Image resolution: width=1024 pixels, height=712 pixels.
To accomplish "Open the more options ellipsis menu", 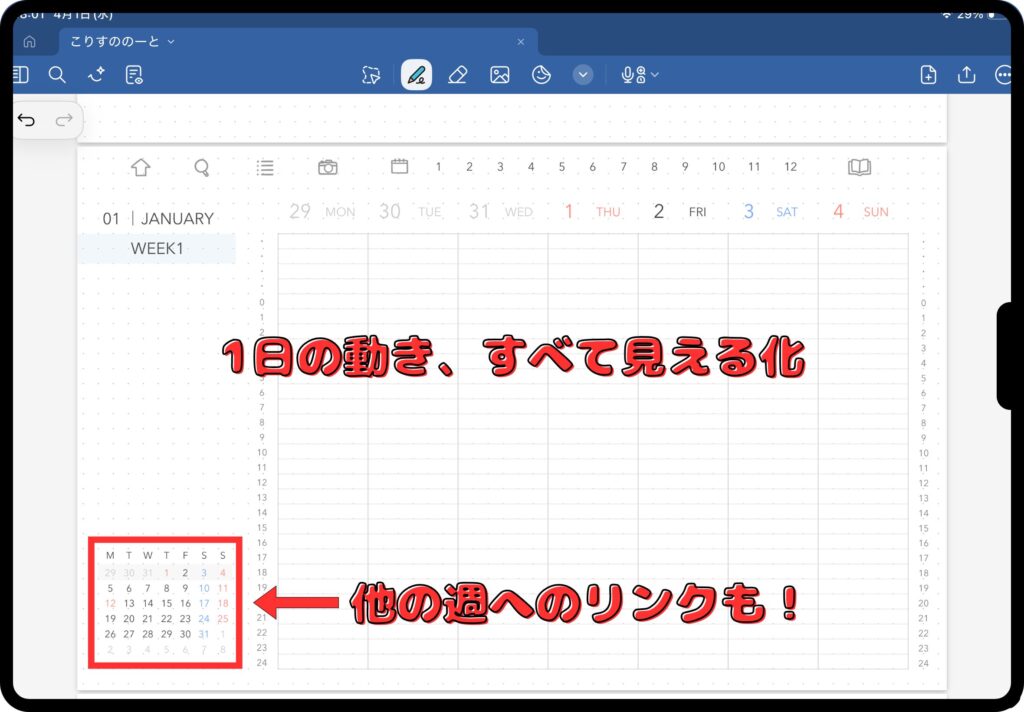I will [x=1003, y=75].
